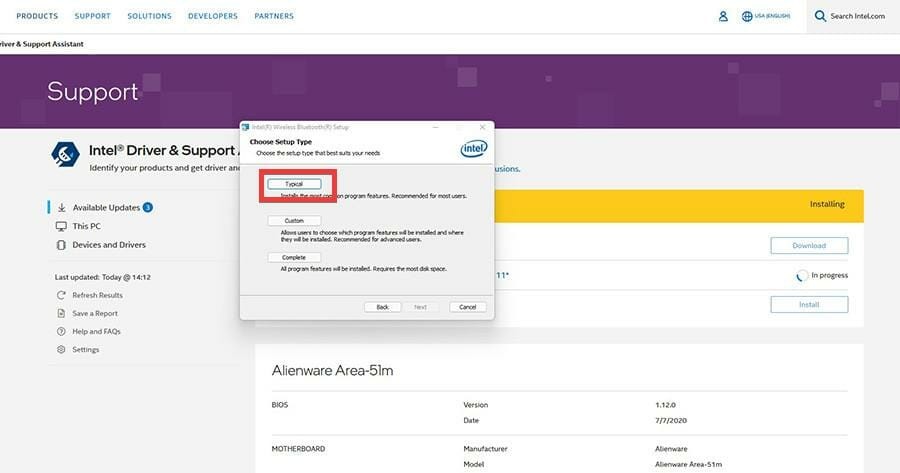Click the In progress spinner icon
The width and height of the screenshot is (900, 473).
tap(802, 276)
